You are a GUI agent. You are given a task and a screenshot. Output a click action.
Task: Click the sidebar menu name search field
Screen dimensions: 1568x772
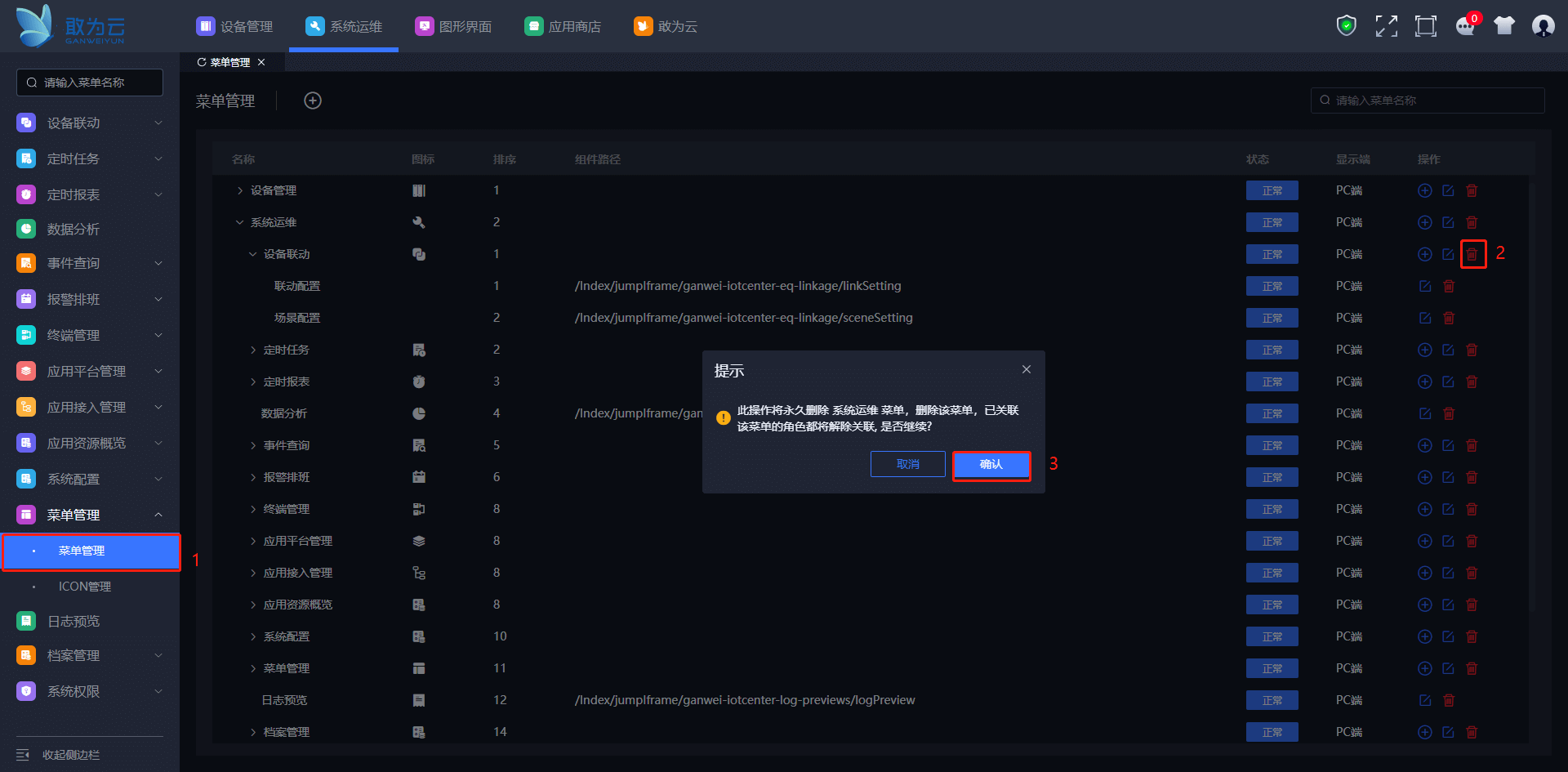pyautogui.click(x=90, y=83)
